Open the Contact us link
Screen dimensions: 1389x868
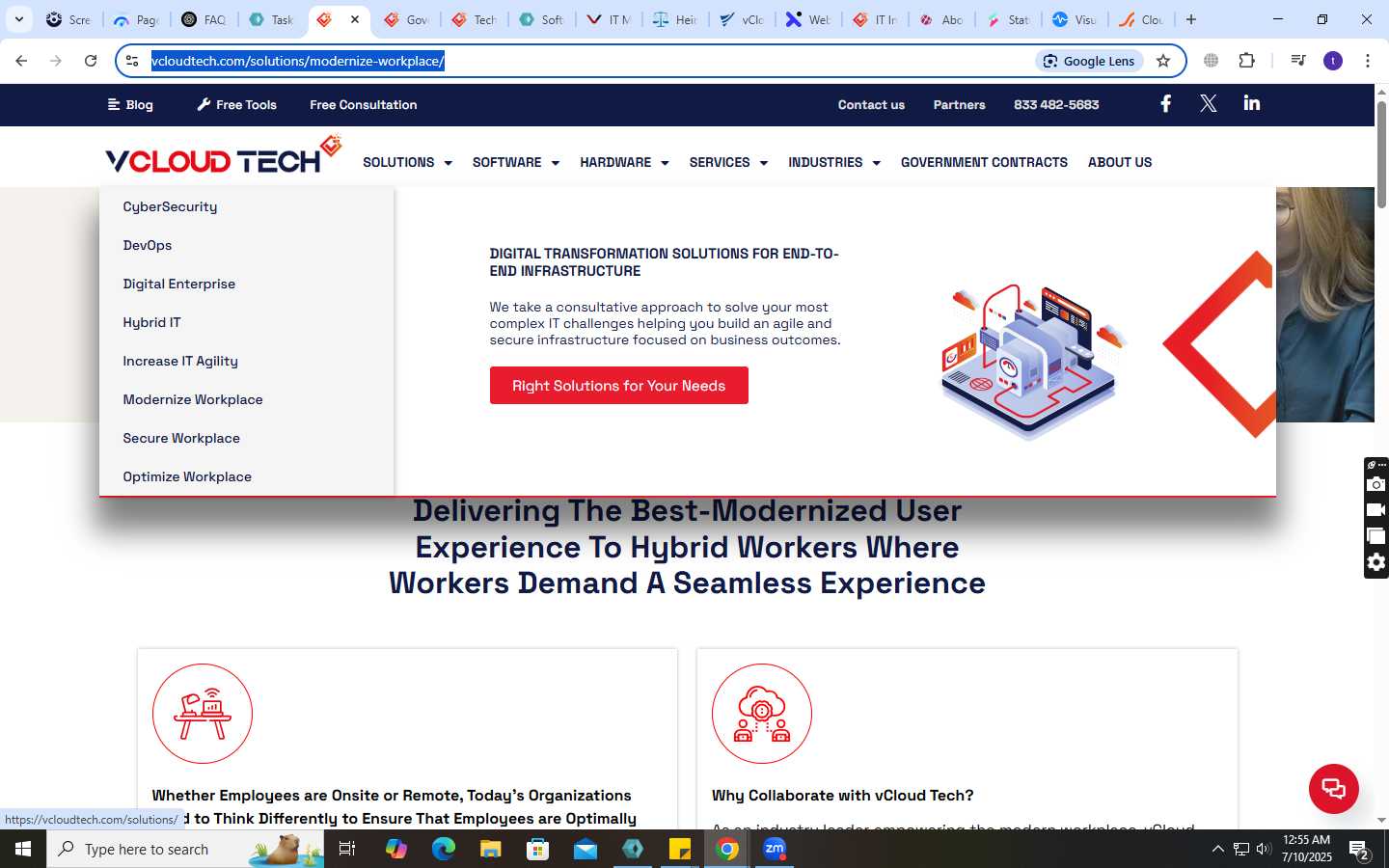click(871, 104)
